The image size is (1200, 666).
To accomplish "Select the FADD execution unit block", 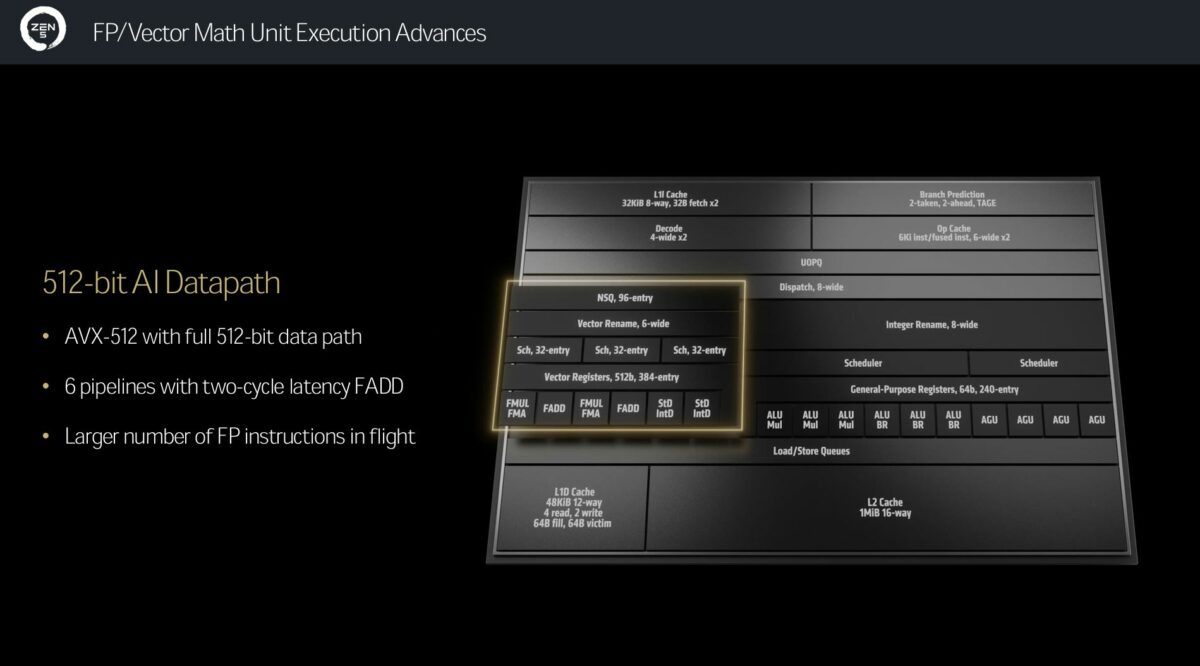I will 552,407.
